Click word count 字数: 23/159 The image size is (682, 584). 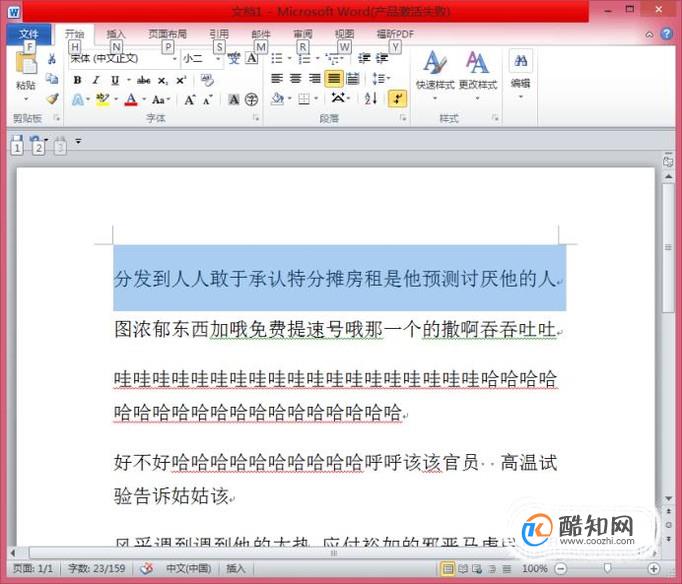coord(97,568)
